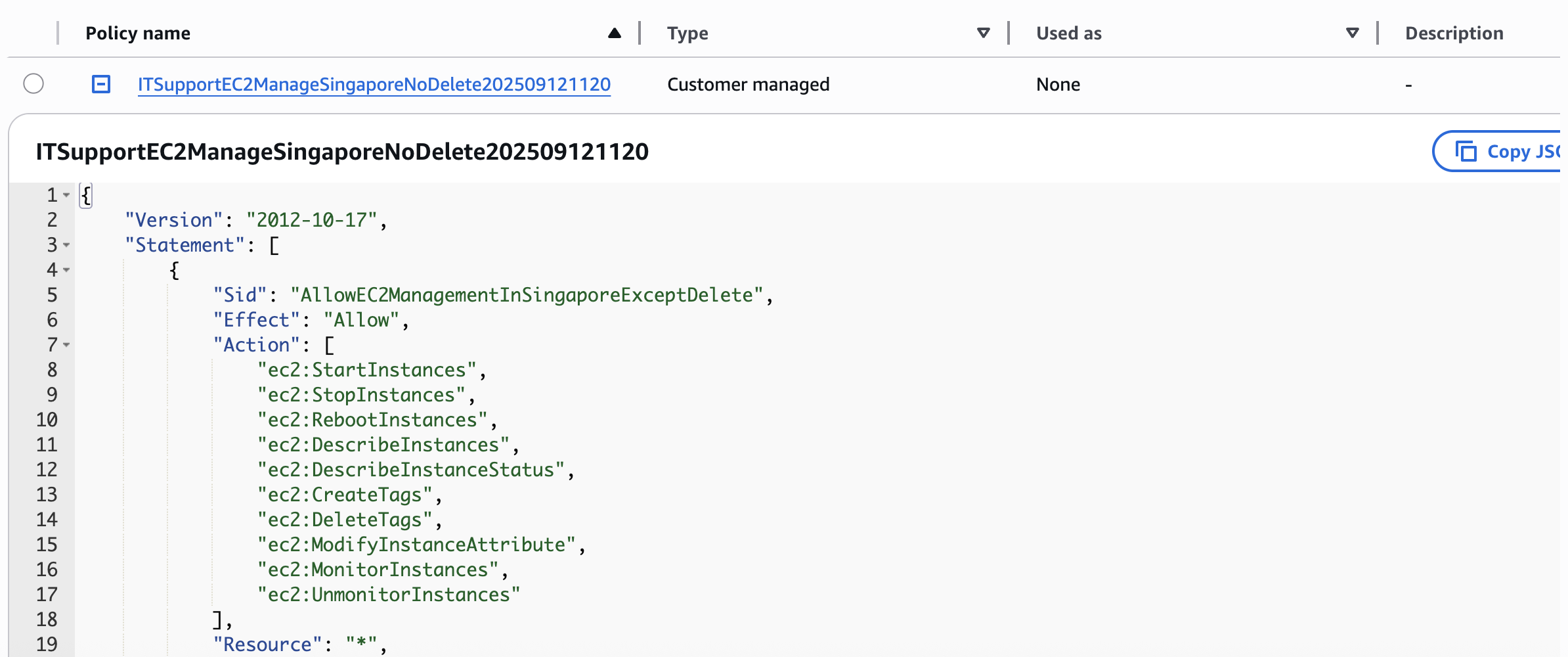Open the Used as column sort triangle
This screenshot has height=657, width=1568.
(x=1352, y=33)
